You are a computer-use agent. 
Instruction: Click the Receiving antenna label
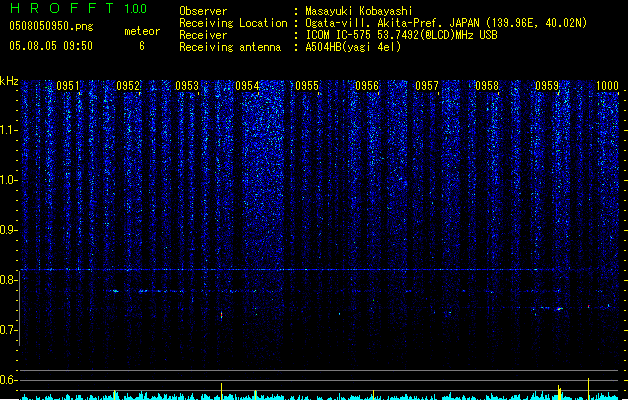pos(230,47)
